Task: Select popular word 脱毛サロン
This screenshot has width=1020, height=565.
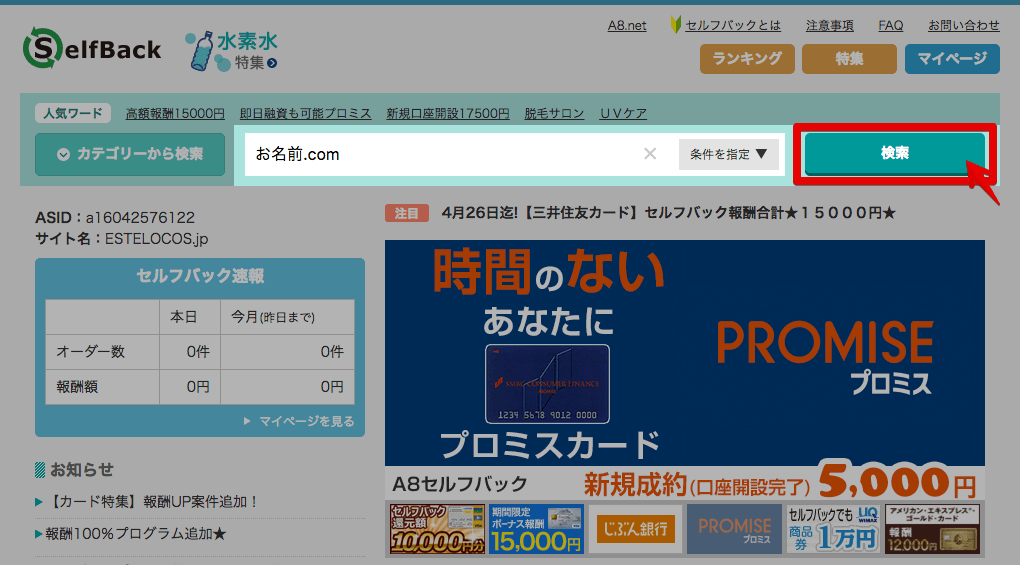Action: (554, 113)
